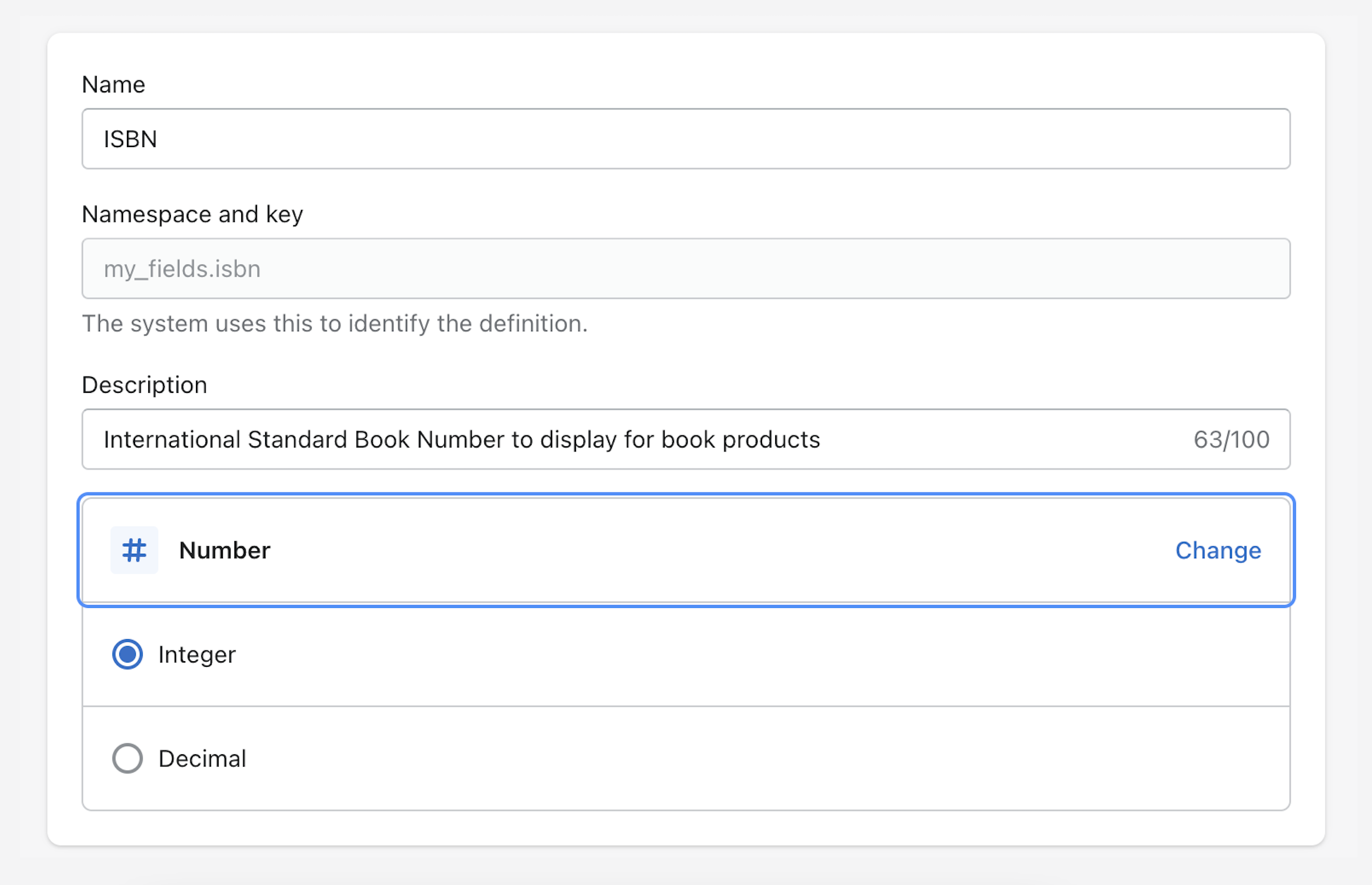Viewport: 1372px width, 885px height.
Task: Click the bold Number type heading
Action: coord(224,550)
